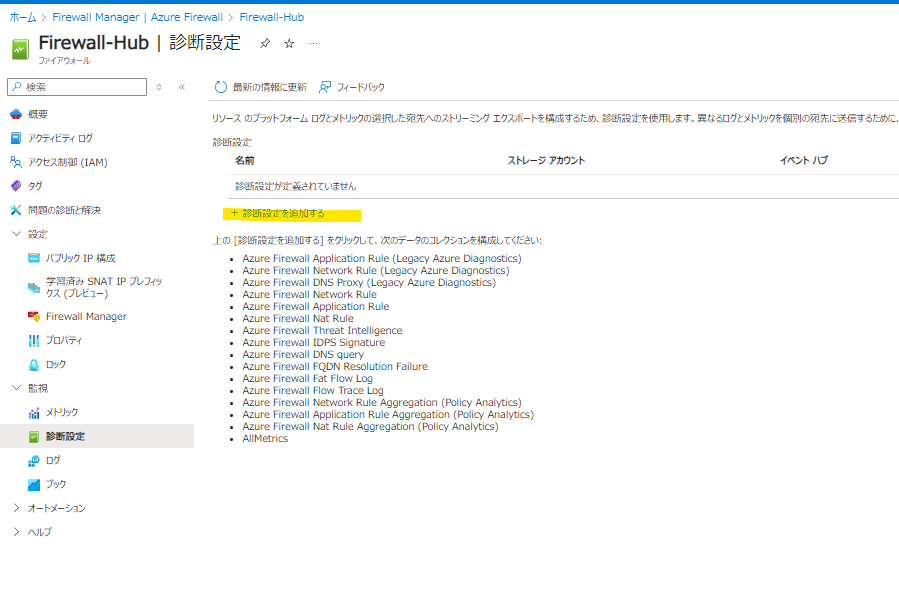Click the ブック workbook icon

tap(34, 484)
